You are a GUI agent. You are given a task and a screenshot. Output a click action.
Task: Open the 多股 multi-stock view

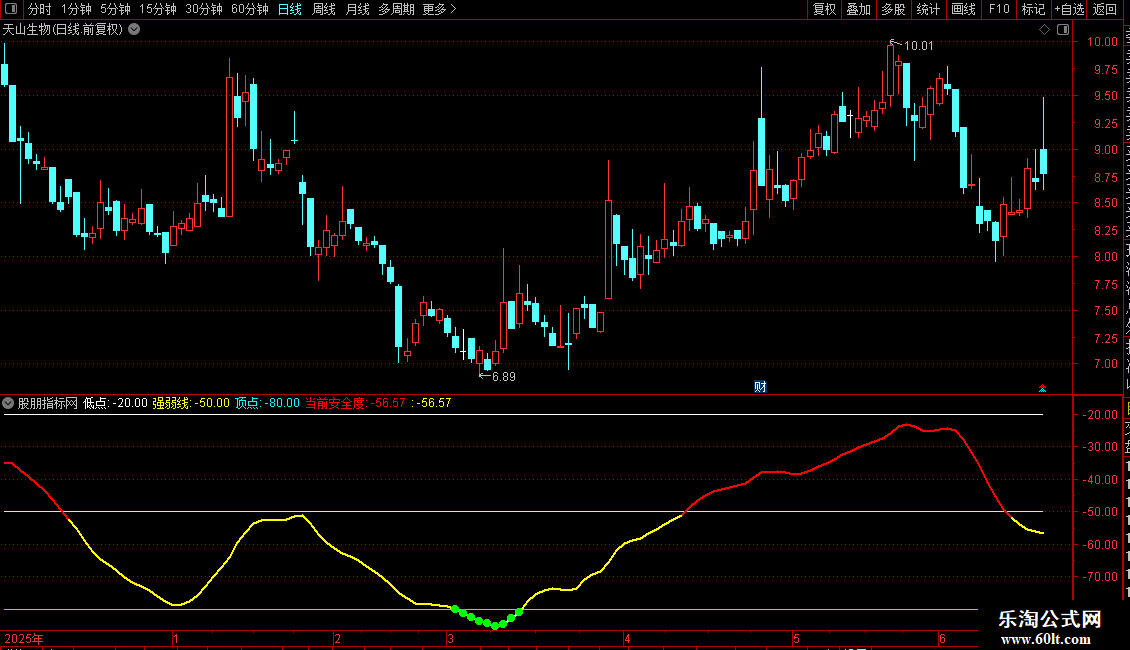tap(894, 9)
